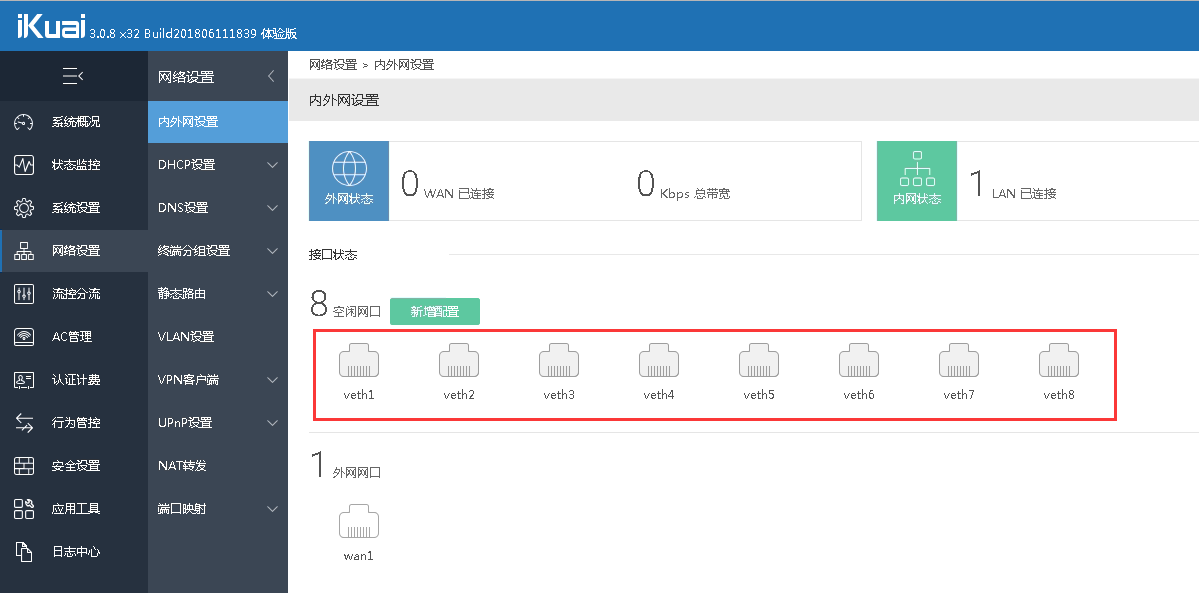
Task: Select the veth7 port icon
Action: [959, 361]
